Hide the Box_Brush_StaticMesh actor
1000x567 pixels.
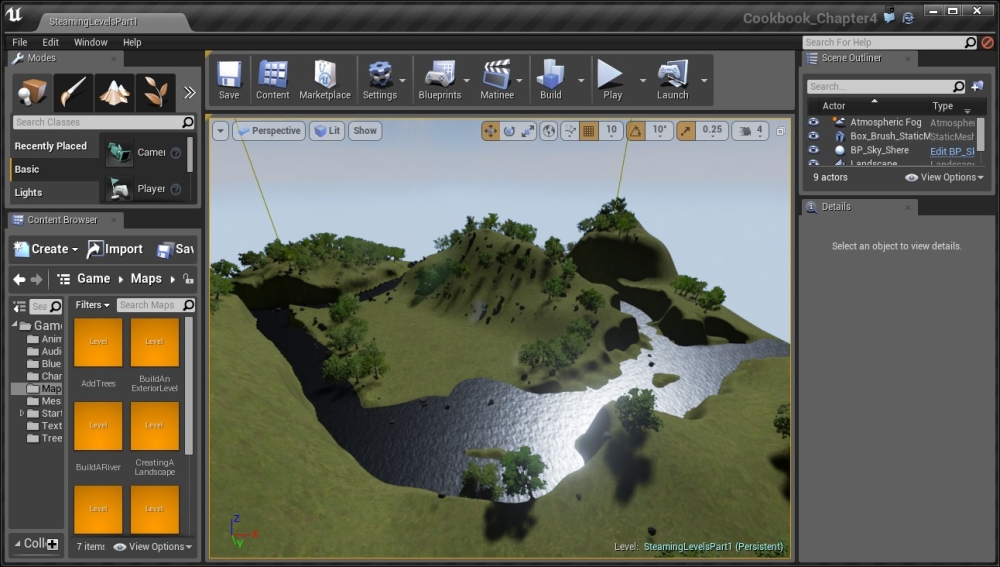point(813,136)
